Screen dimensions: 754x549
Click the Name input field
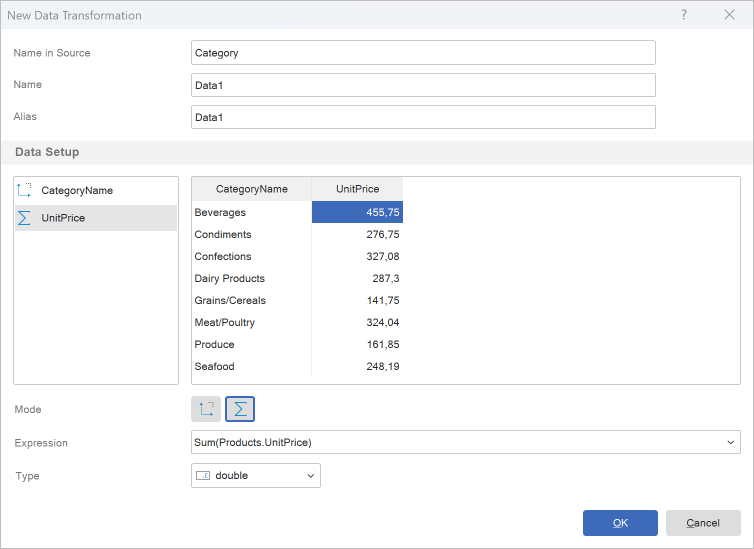(423, 85)
